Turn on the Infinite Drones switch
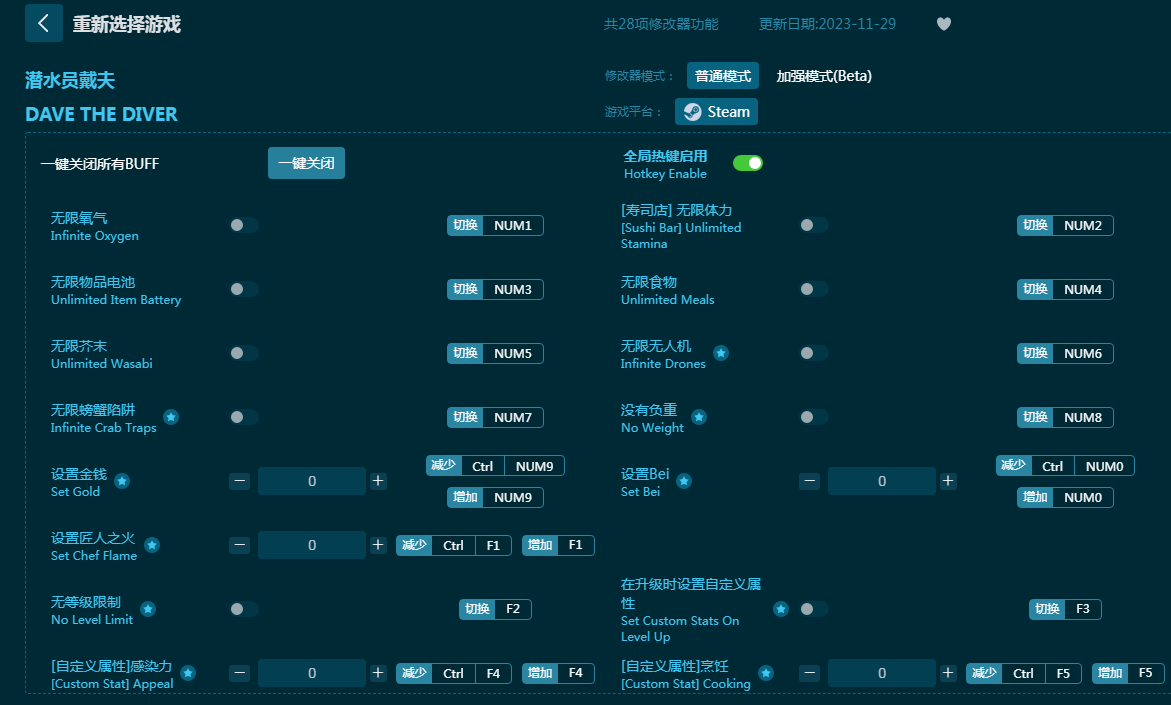1171x705 pixels. (814, 353)
